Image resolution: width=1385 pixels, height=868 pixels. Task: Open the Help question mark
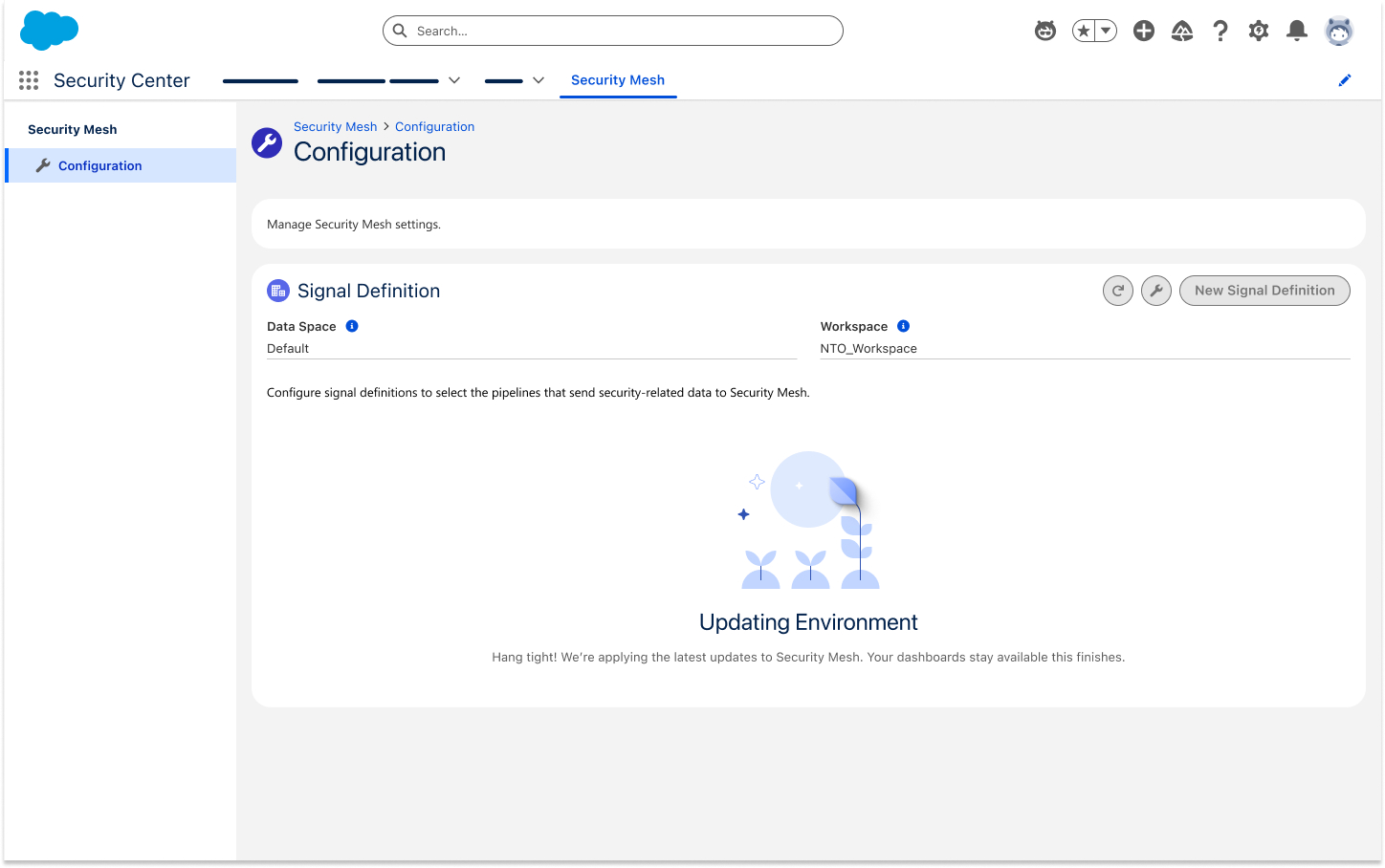[x=1220, y=31]
